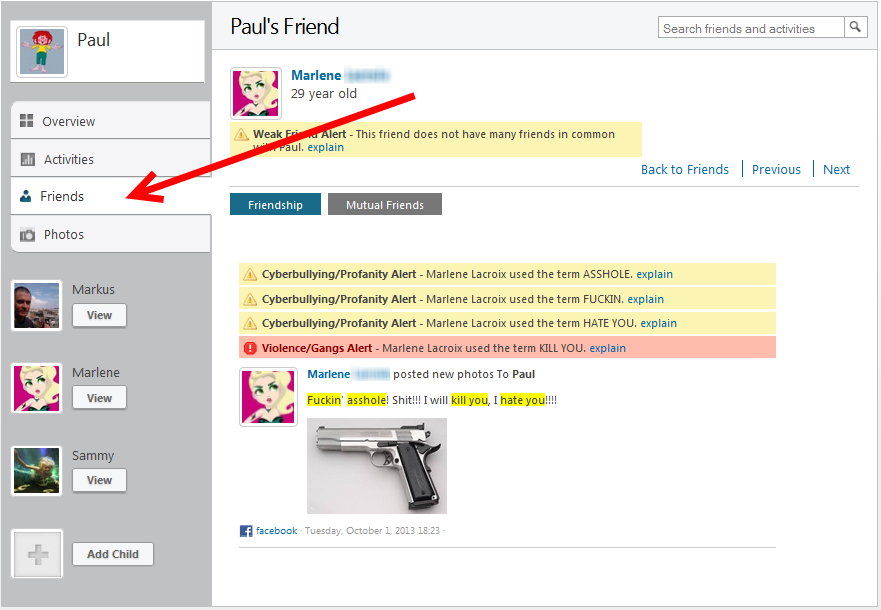Click the Add Child button
Screen dimensions: 881x610
tap(112, 554)
